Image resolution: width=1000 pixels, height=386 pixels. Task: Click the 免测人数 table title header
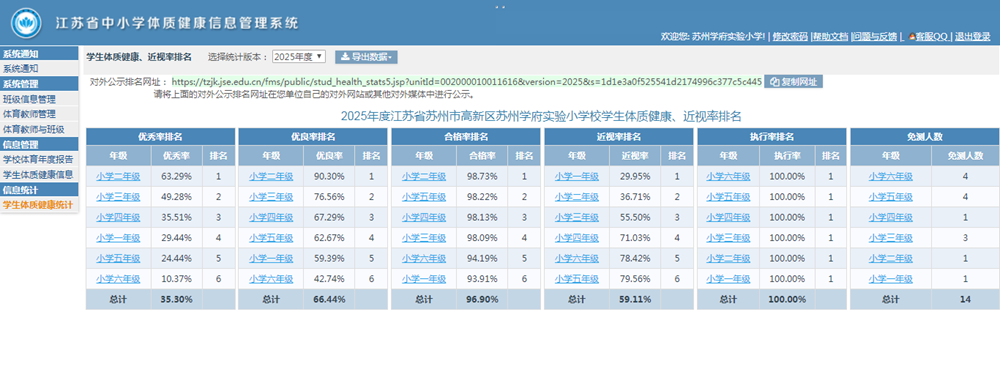coord(925,137)
